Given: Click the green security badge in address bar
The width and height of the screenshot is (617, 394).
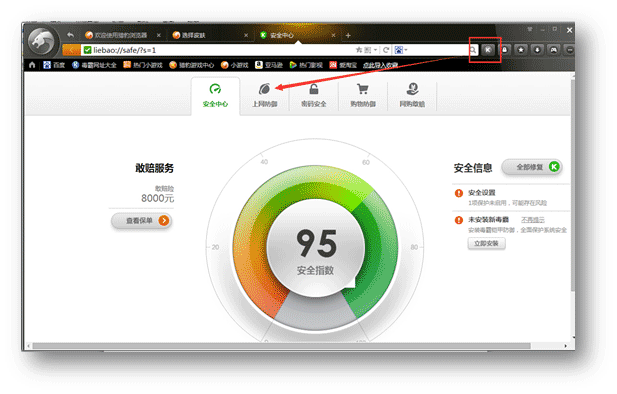Looking at the screenshot, I should click(x=87, y=50).
